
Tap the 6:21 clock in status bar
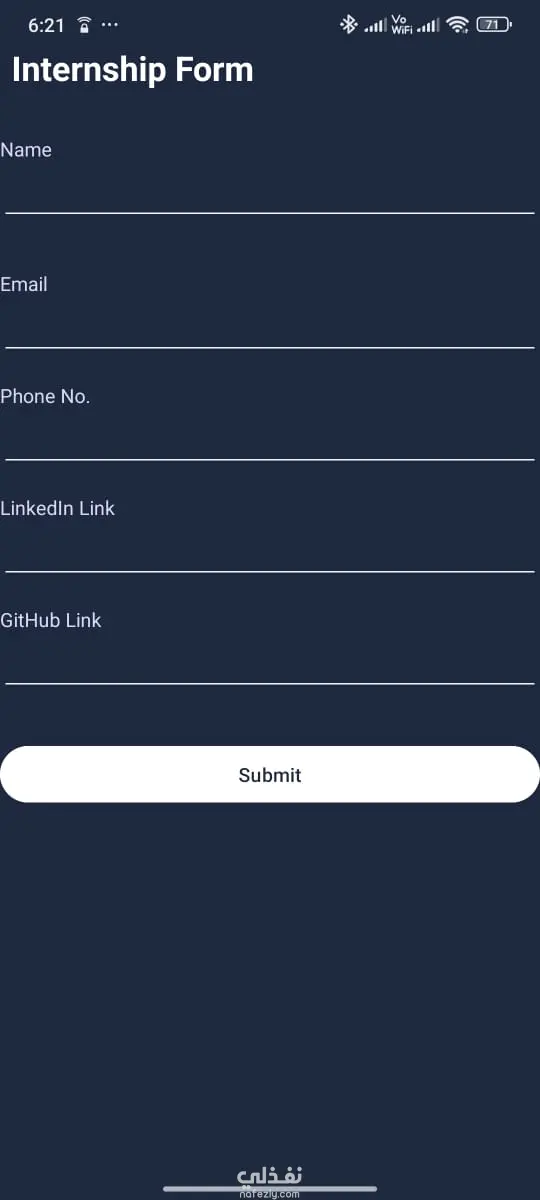(46, 26)
